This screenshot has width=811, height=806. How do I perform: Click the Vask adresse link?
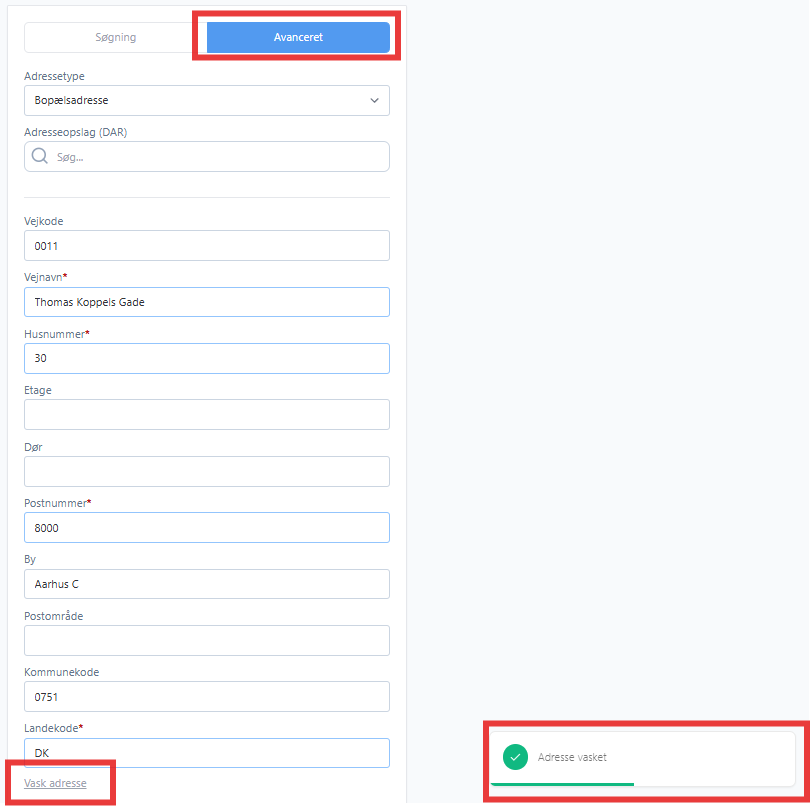55,783
